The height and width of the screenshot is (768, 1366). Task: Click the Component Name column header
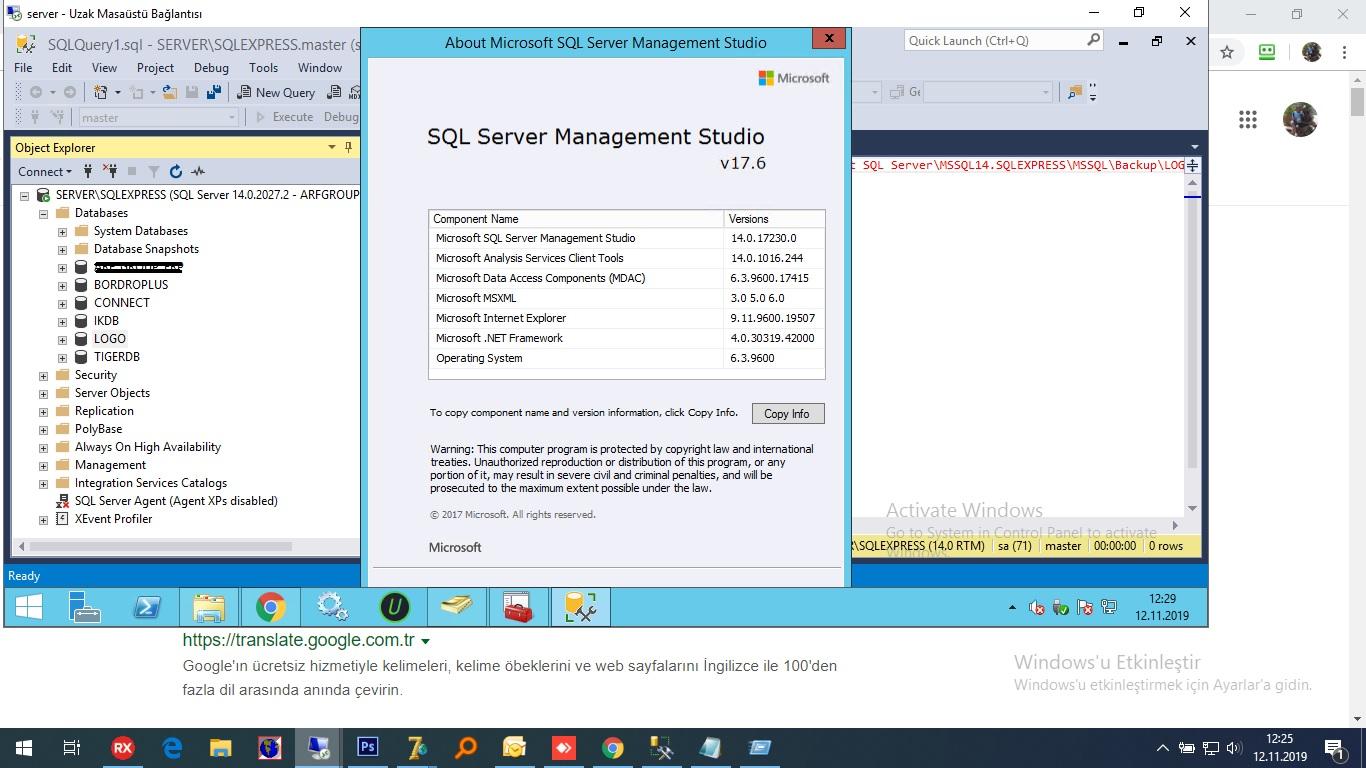576,218
